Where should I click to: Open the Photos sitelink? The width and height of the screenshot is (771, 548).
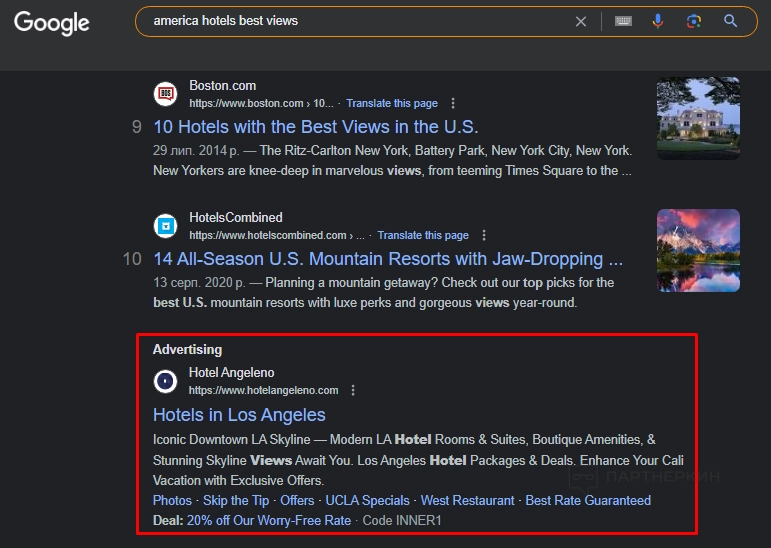(x=172, y=500)
